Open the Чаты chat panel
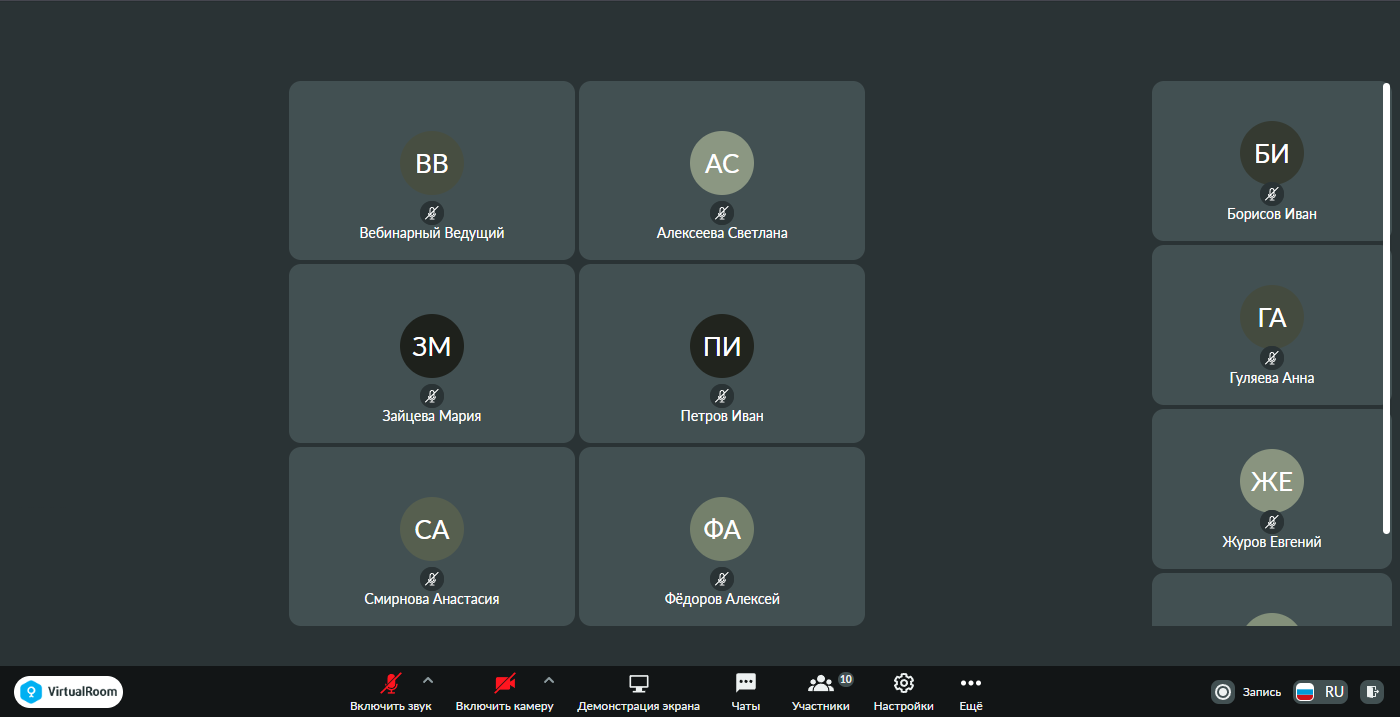 tap(746, 691)
